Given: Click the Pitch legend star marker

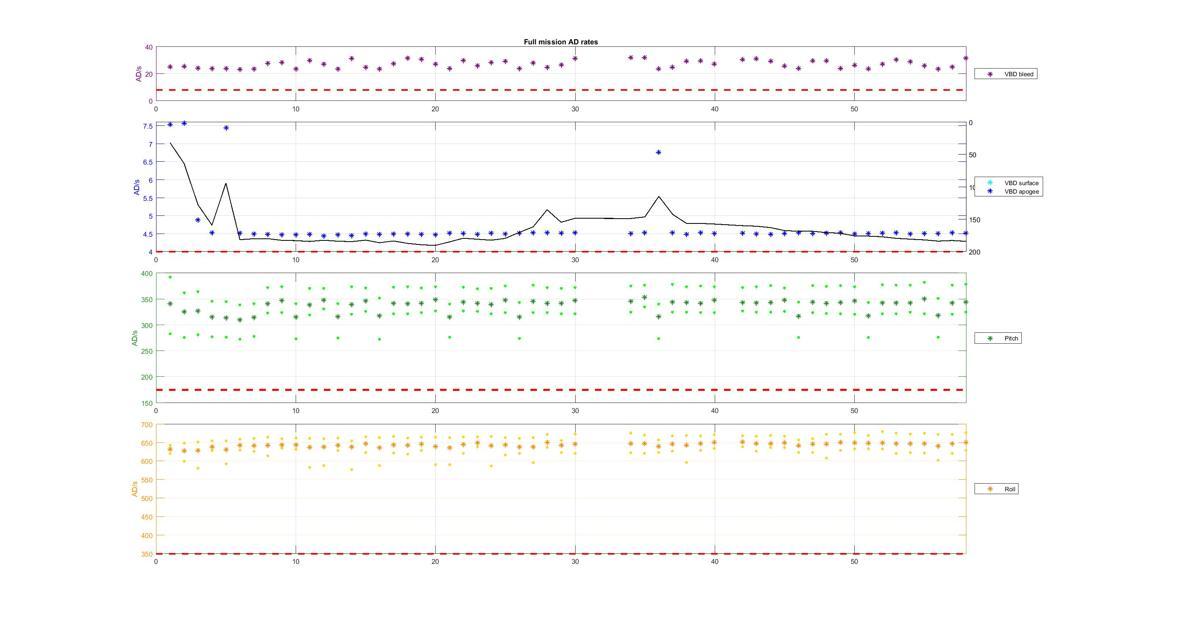Looking at the screenshot, I should [990, 338].
